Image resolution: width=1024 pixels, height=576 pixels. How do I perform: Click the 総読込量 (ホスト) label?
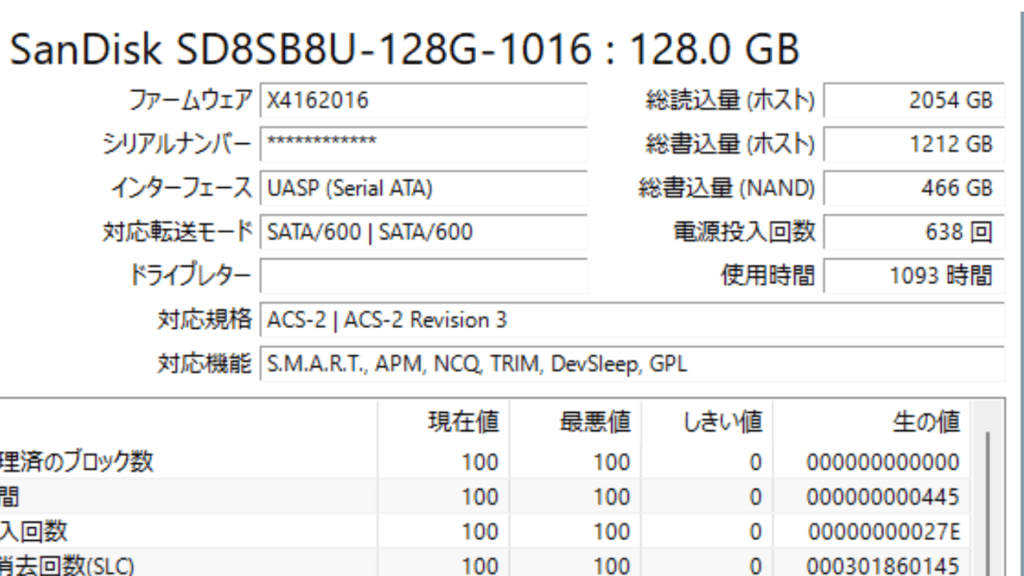point(730,100)
